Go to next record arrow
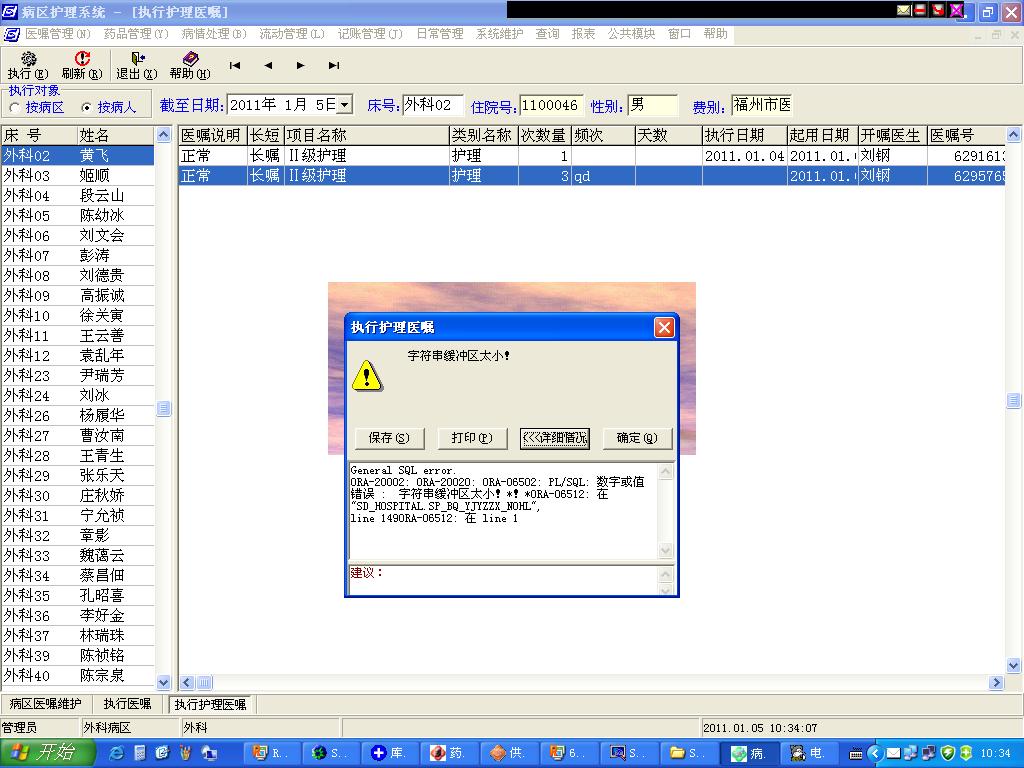This screenshot has width=1024, height=768. click(300, 65)
